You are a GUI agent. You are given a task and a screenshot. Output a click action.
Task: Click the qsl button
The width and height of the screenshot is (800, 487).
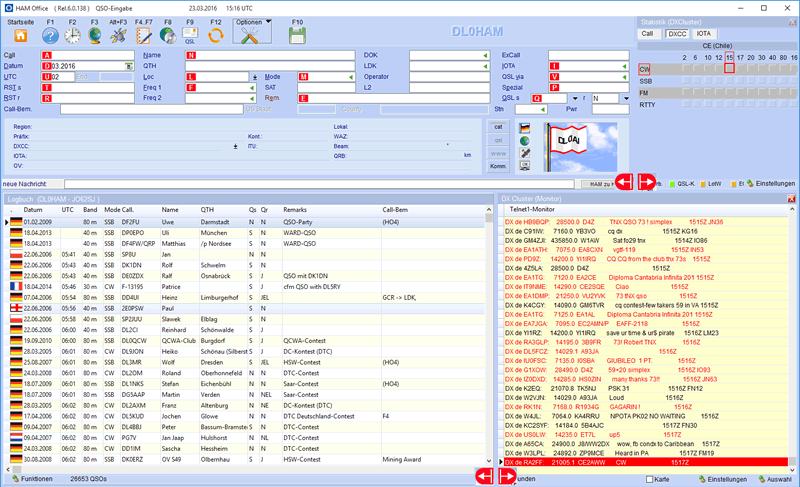click(x=498, y=140)
